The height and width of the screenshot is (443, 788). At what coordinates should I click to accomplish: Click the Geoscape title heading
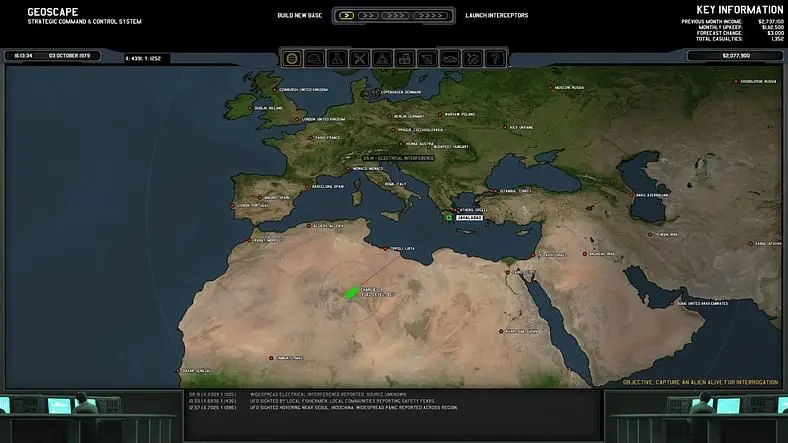[53, 12]
